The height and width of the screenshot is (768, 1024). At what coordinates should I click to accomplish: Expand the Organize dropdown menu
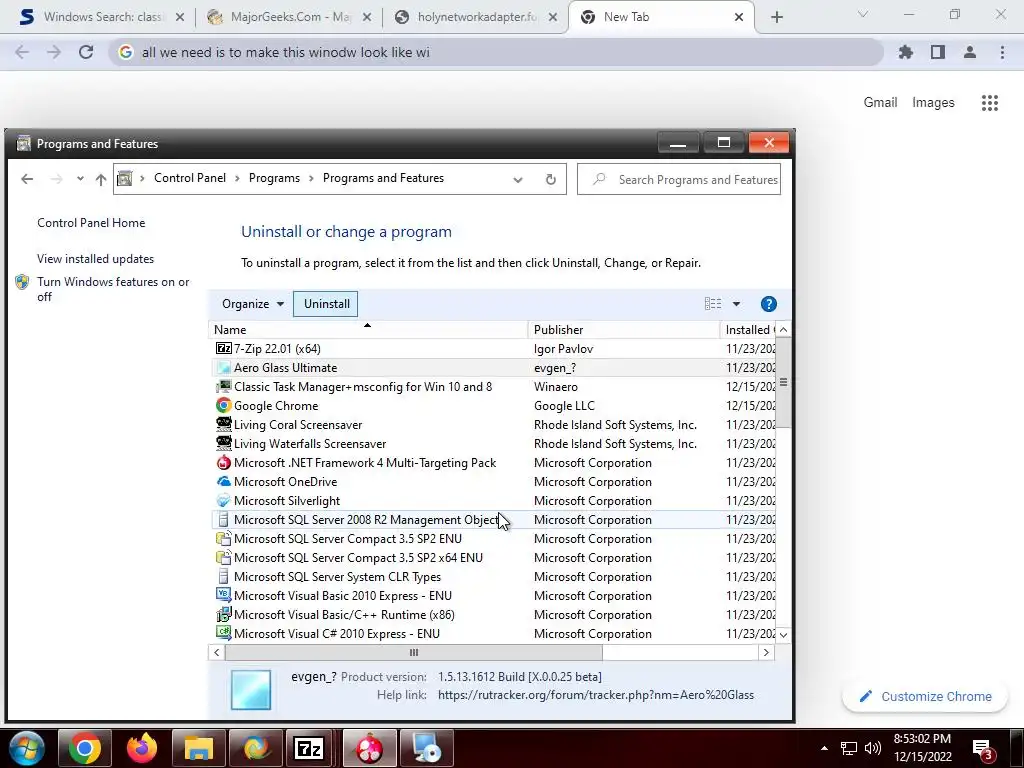click(x=253, y=304)
